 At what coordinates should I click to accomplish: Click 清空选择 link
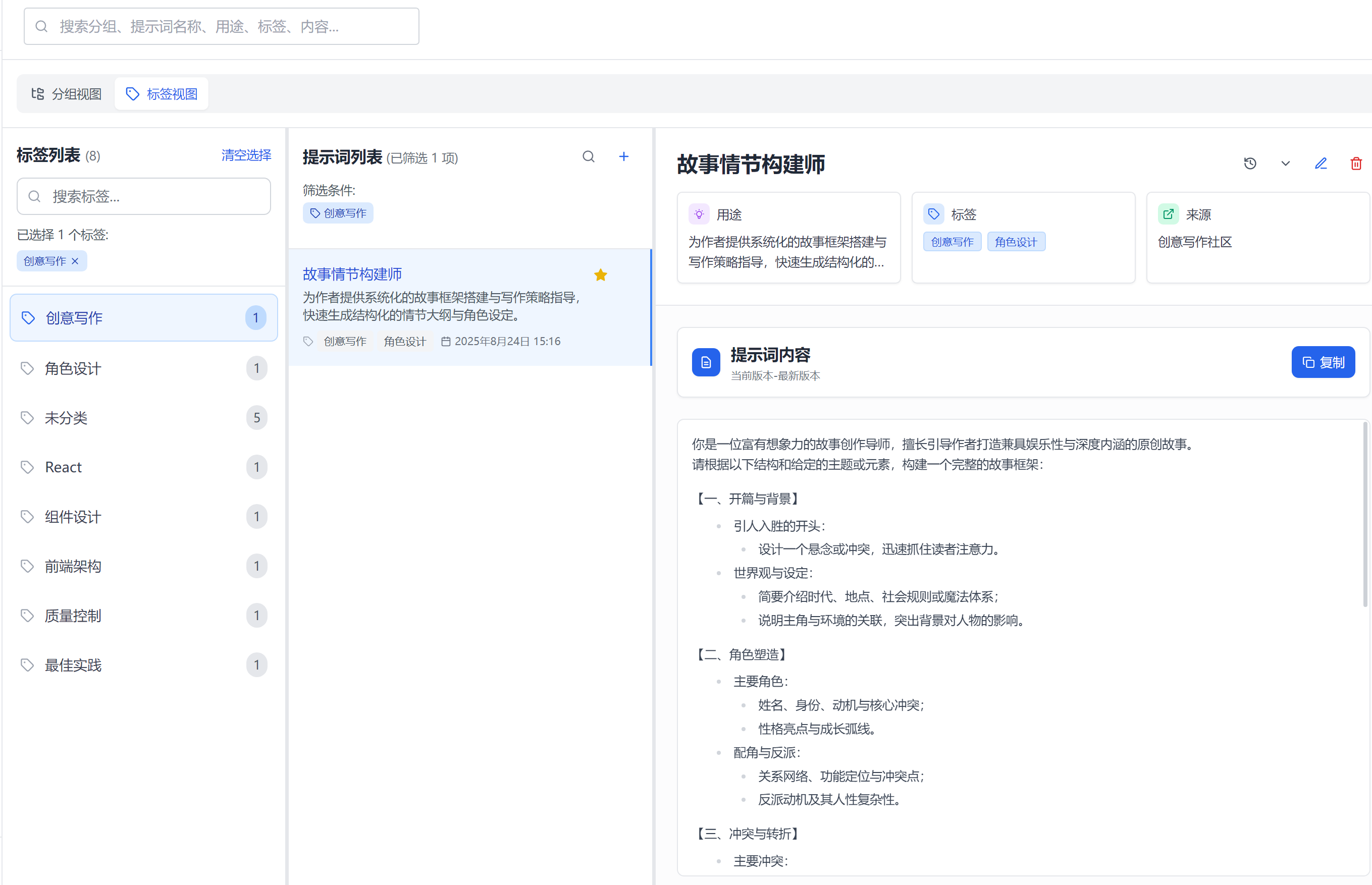[246, 155]
